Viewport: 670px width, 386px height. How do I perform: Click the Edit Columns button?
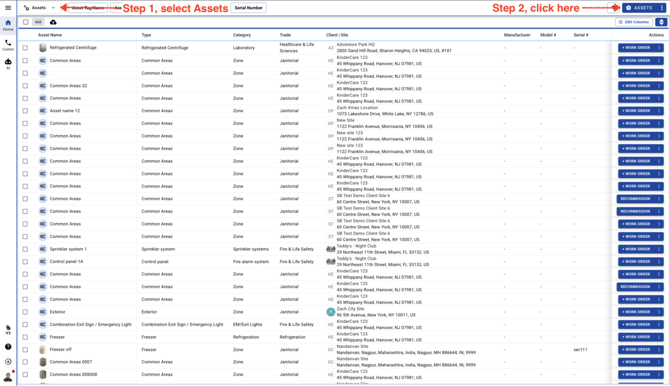[x=634, y=22]
